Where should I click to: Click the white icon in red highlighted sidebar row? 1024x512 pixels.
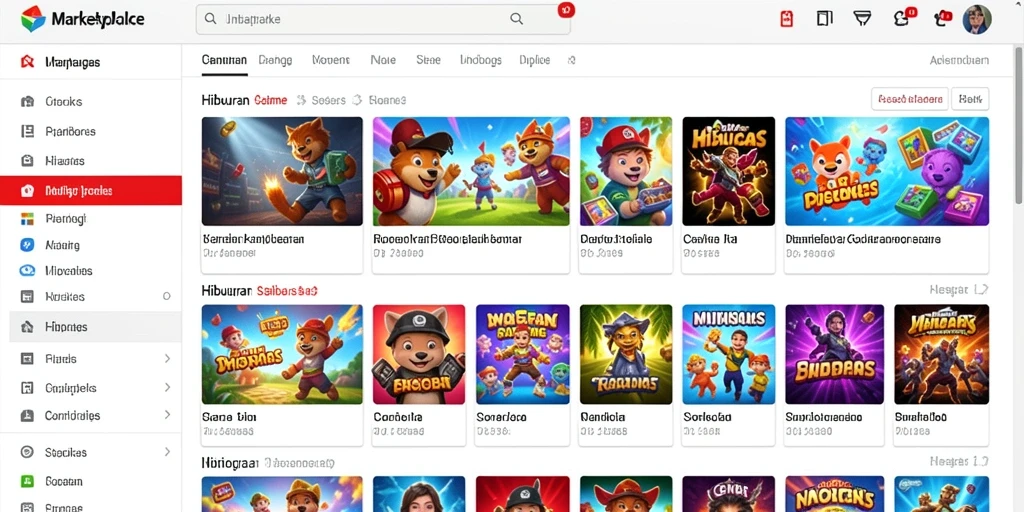pos(27,191)
